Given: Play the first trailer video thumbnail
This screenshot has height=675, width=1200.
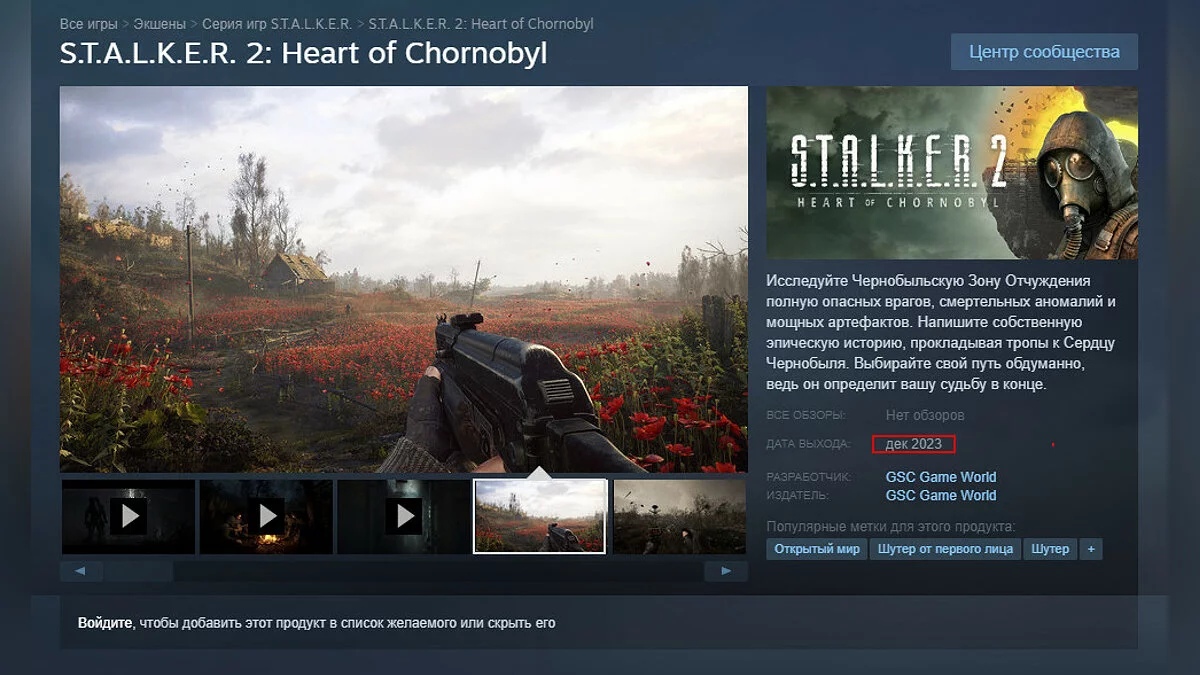Looking at the screenshot, I should pyautogui.click(x=128, y=517).
